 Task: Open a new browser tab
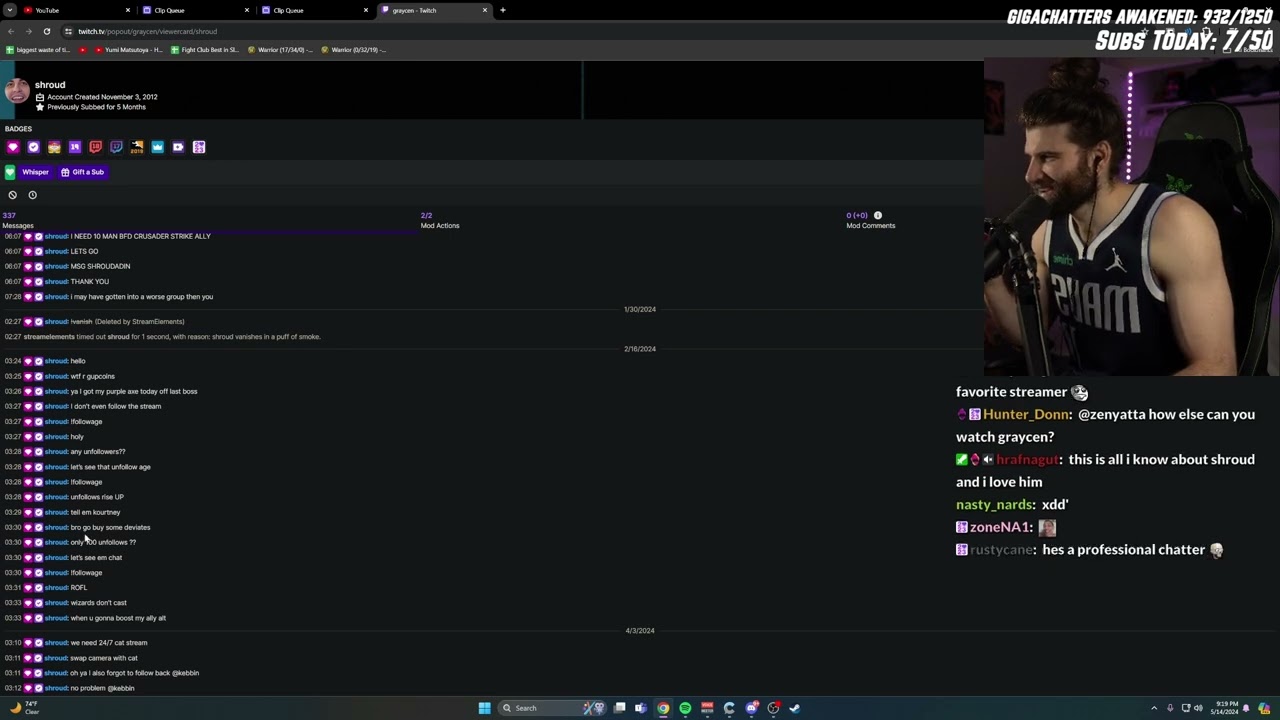(x=503, y=10)
